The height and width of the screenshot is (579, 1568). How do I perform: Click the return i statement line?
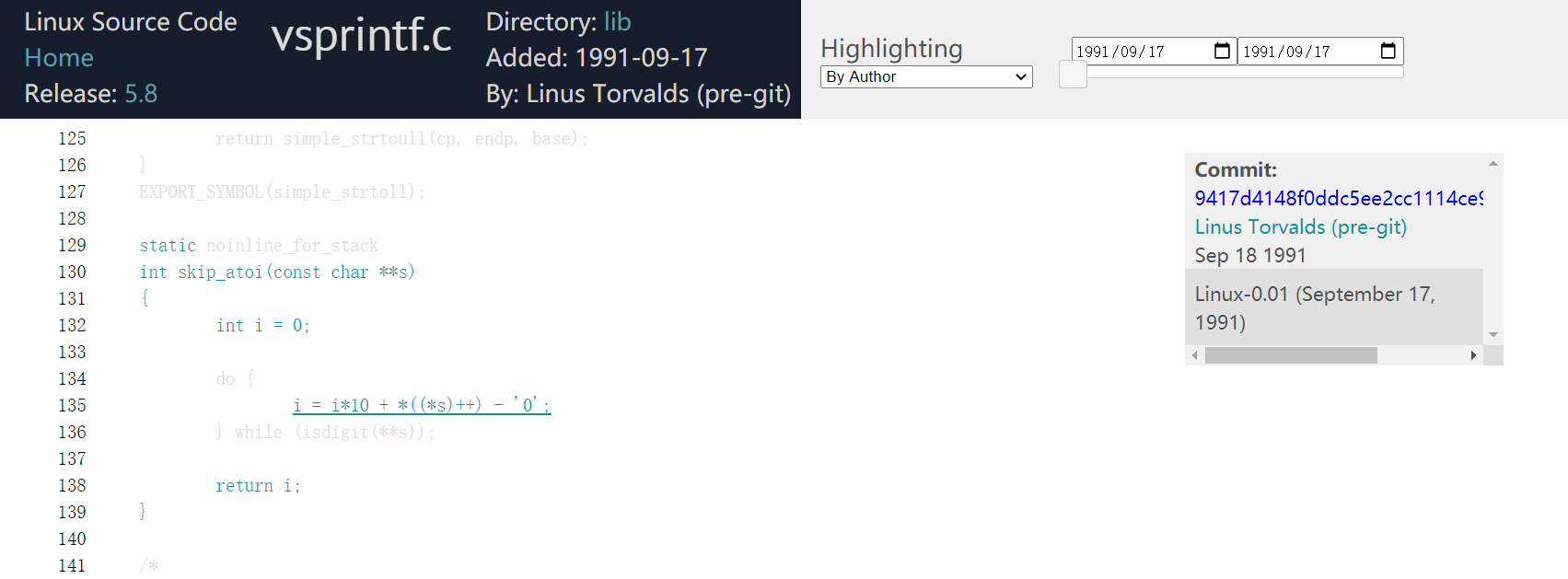point(258,486)
